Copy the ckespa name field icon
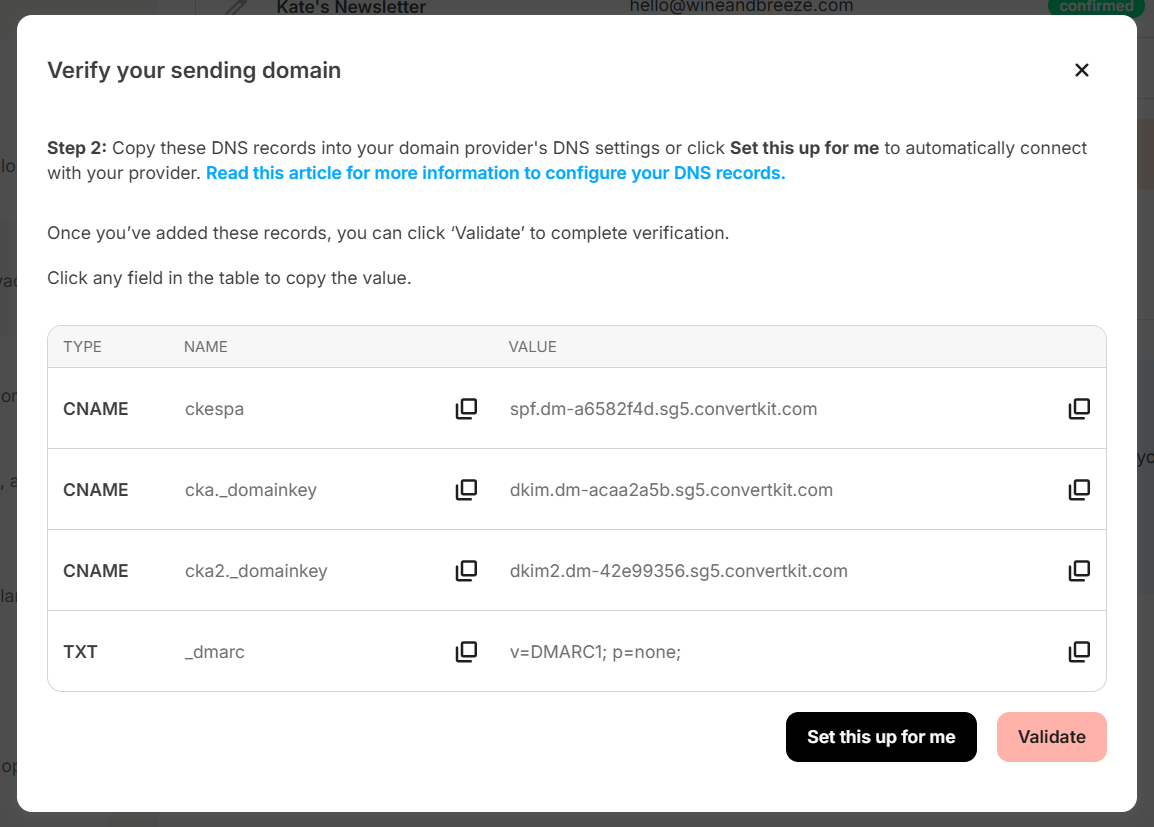Viewport: 1154px width, 827px height. coord(466,408)
